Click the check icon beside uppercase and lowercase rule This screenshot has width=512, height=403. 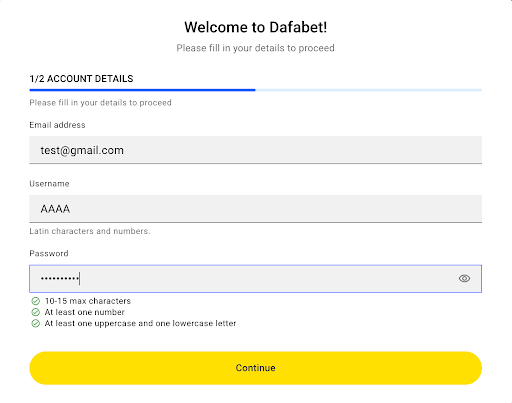pos(35,323)
